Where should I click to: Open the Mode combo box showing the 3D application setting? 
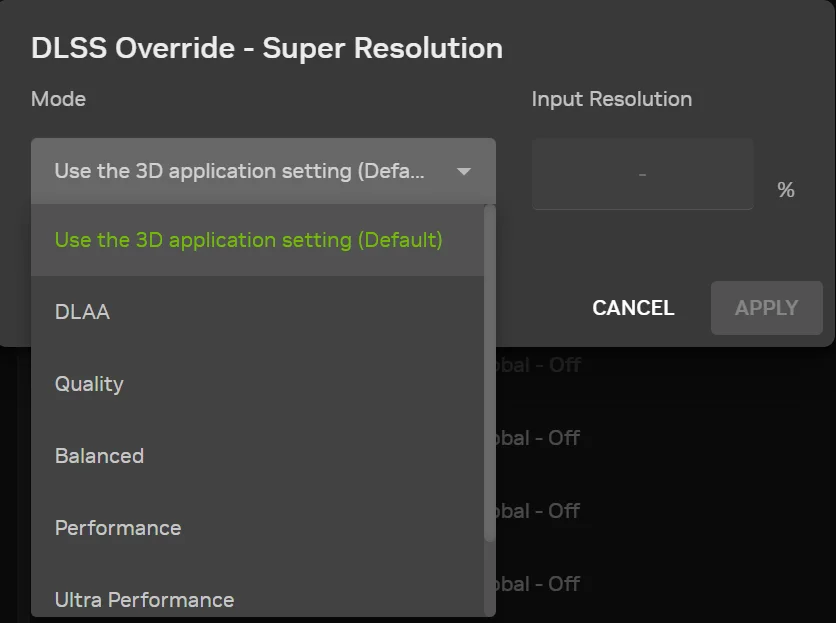pos(240,172)
